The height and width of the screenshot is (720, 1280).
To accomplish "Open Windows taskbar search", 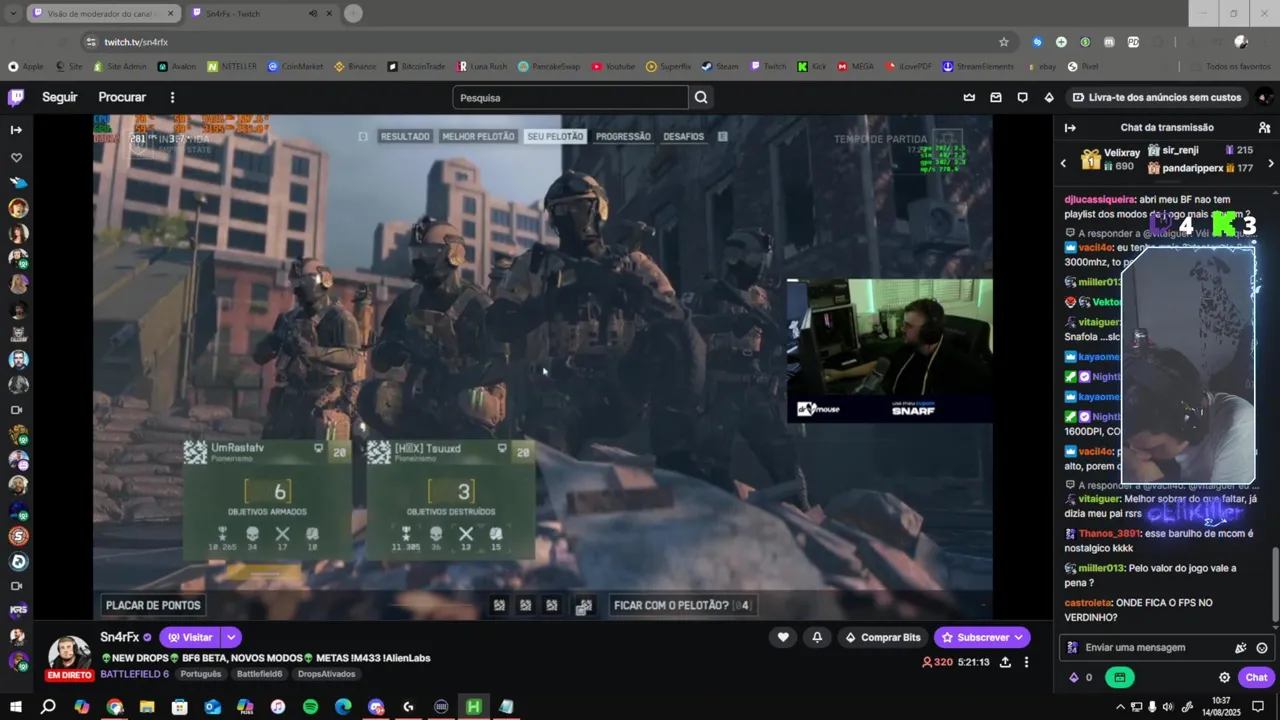I will 48,707.
